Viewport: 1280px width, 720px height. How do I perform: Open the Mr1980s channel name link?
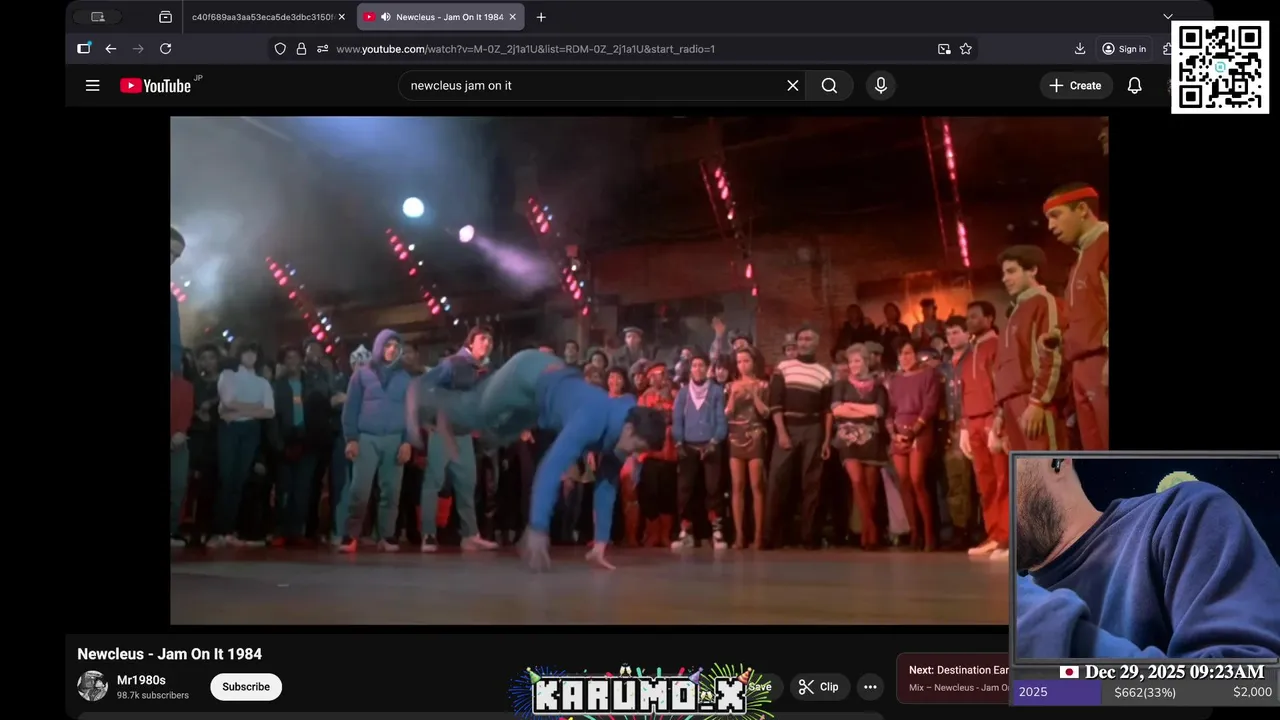pos(141,680)
